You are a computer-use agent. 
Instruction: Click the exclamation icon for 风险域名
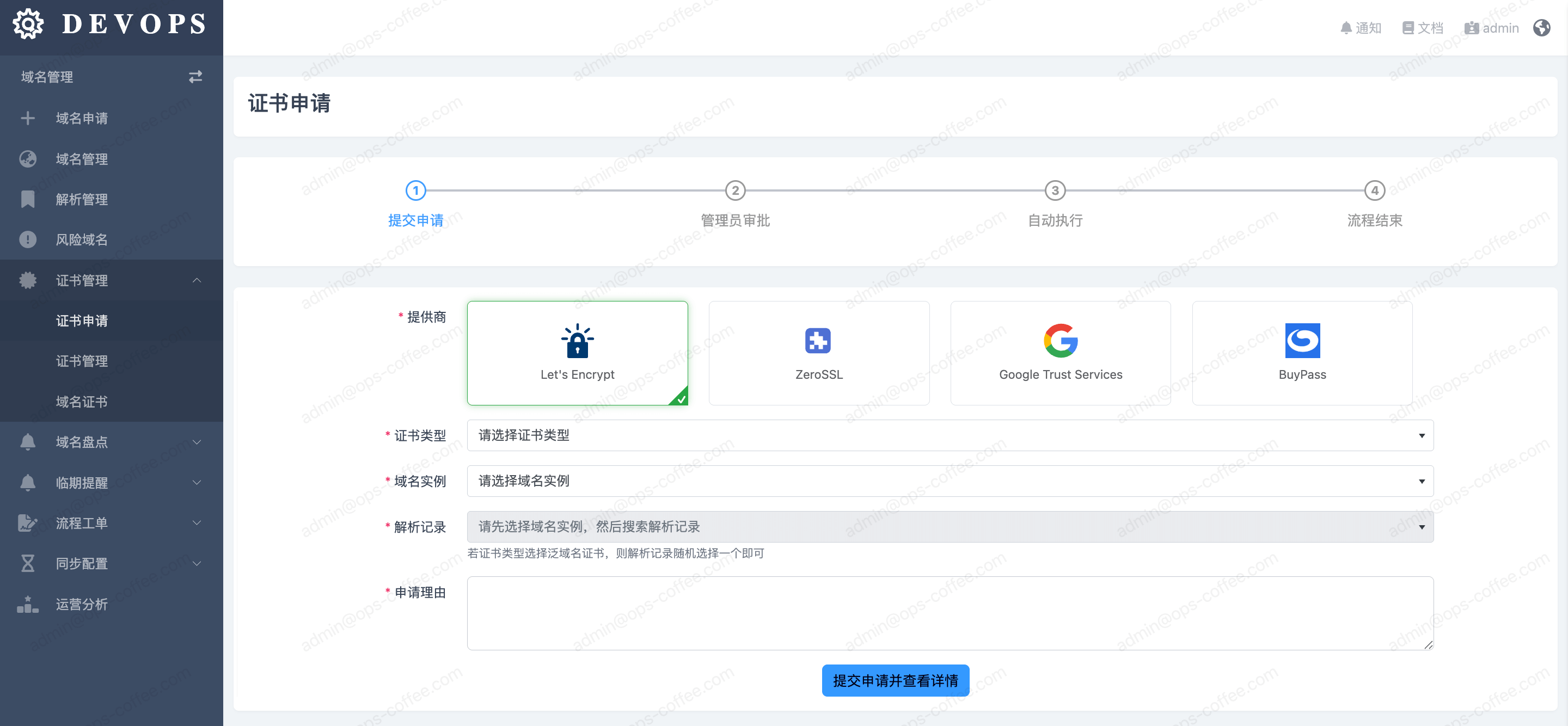point(27,240)
